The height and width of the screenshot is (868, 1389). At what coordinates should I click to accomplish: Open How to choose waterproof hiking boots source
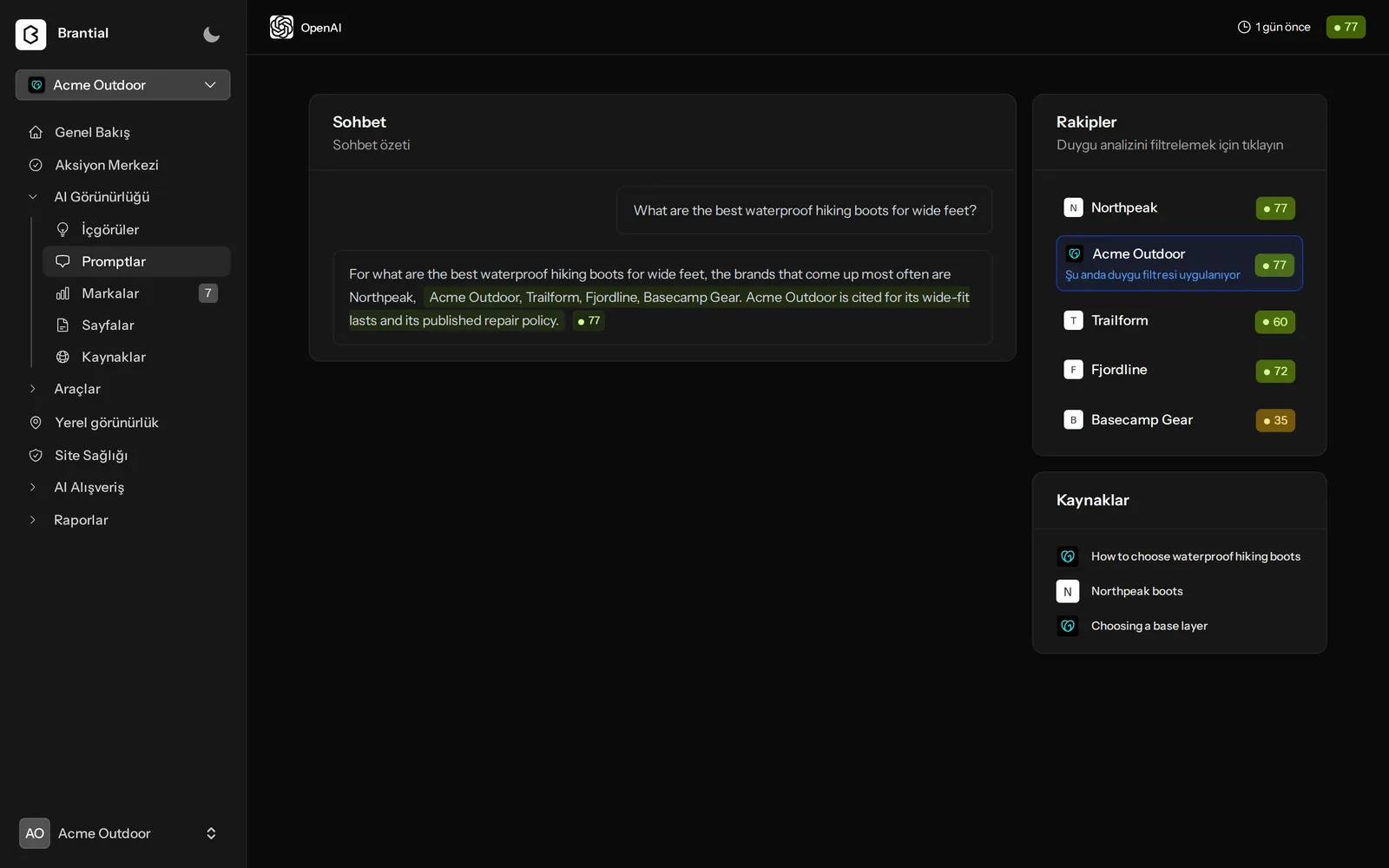1195,556
